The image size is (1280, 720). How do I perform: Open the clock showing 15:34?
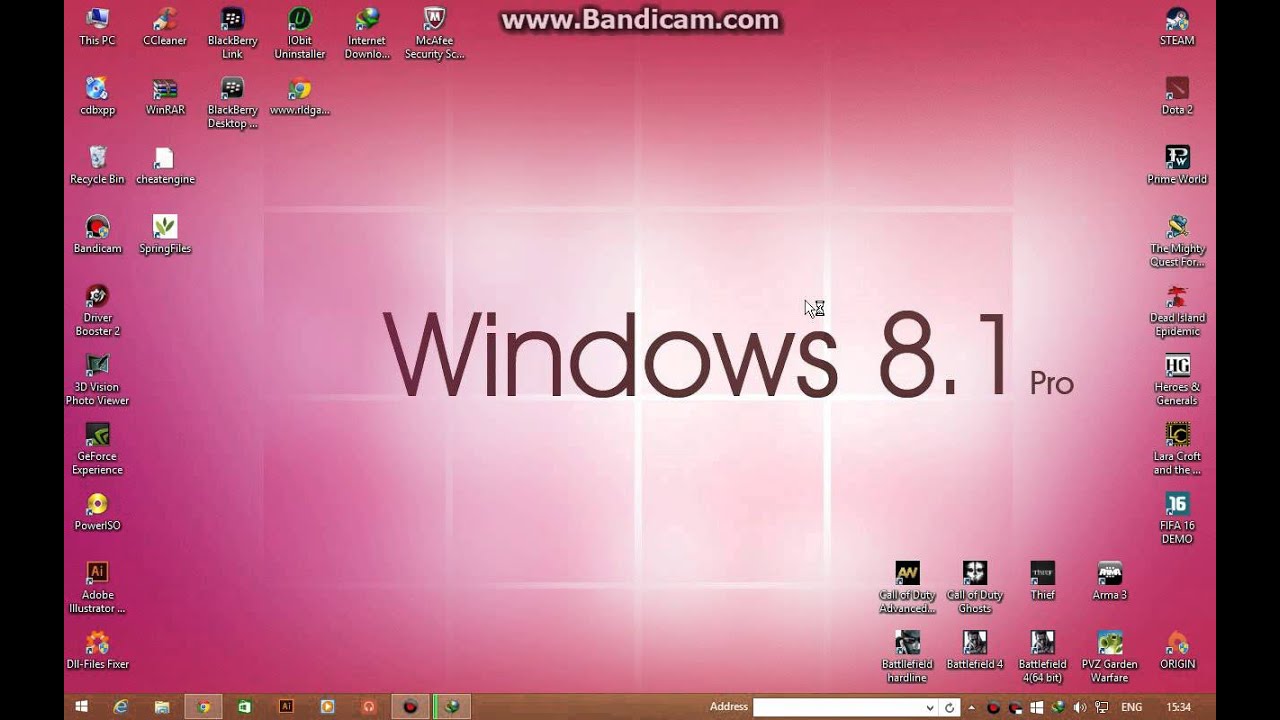[1179, 707]
